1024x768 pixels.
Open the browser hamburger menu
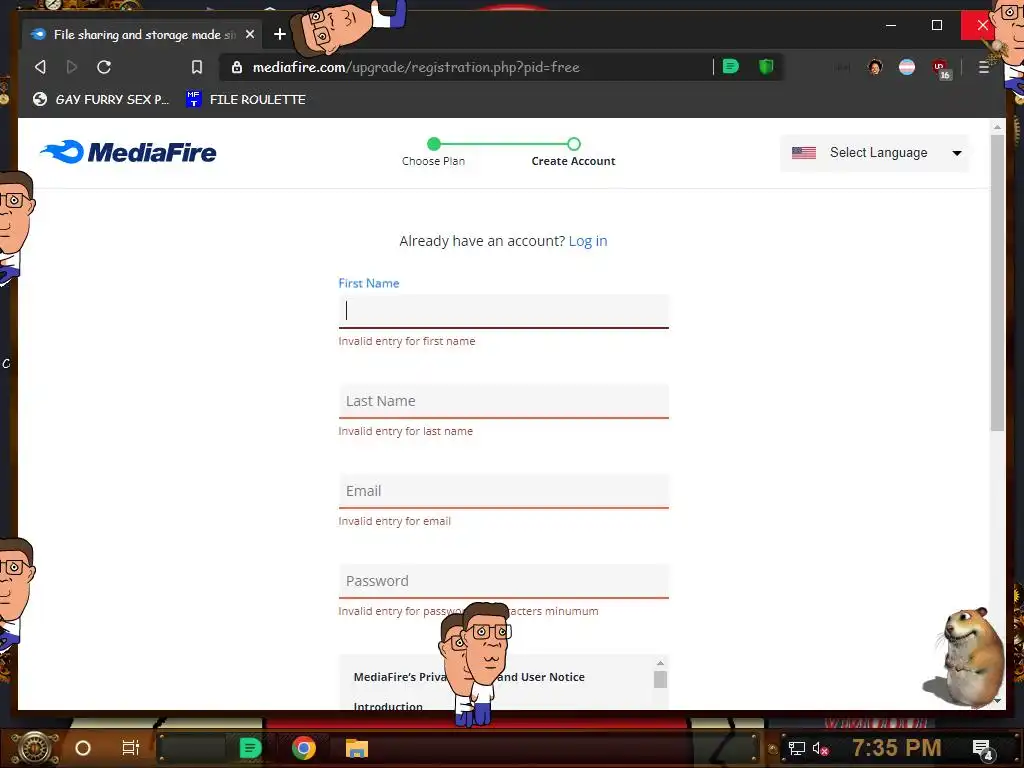pyautogui.click(x=984, y=67)
